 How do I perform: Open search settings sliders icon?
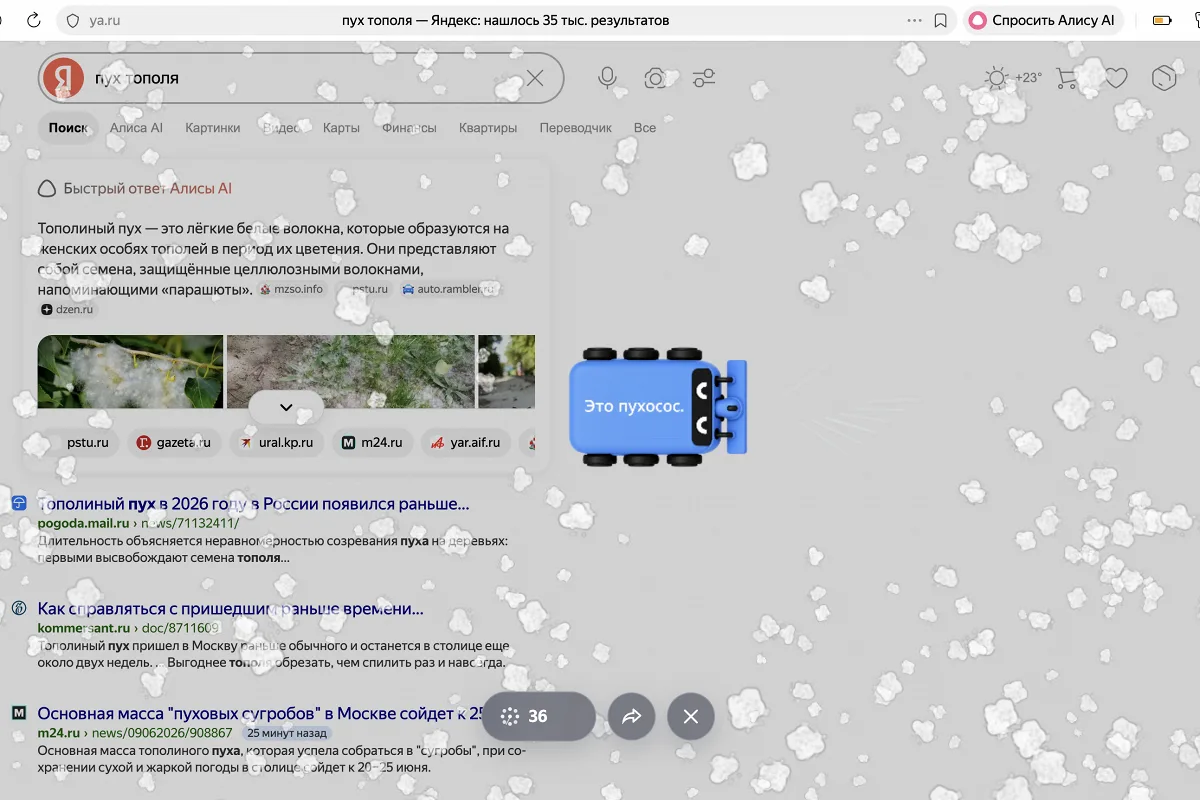704,78
